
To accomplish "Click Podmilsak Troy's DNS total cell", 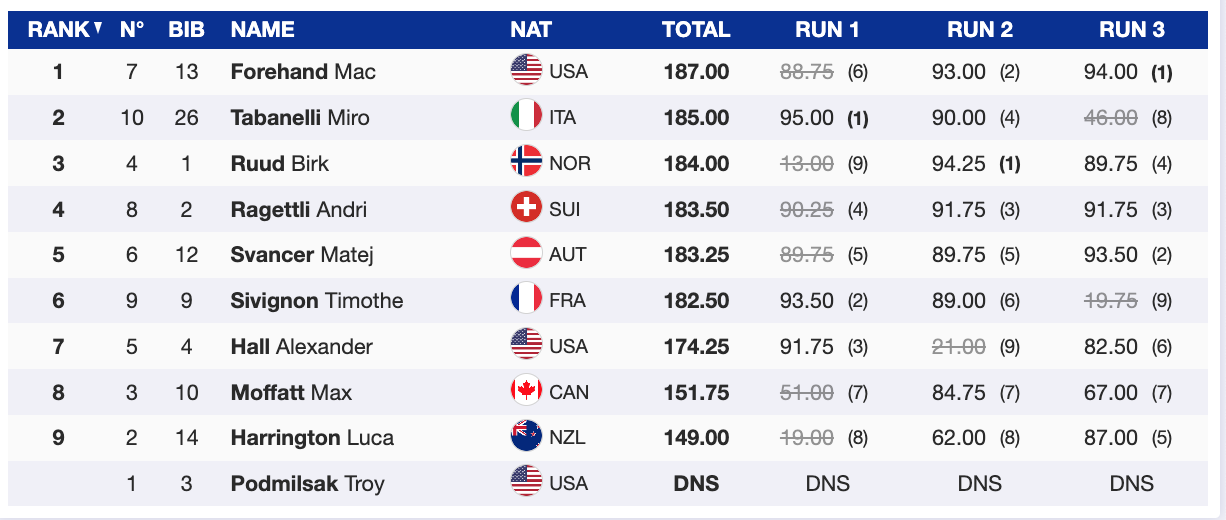I will click(x=696, y=484).
